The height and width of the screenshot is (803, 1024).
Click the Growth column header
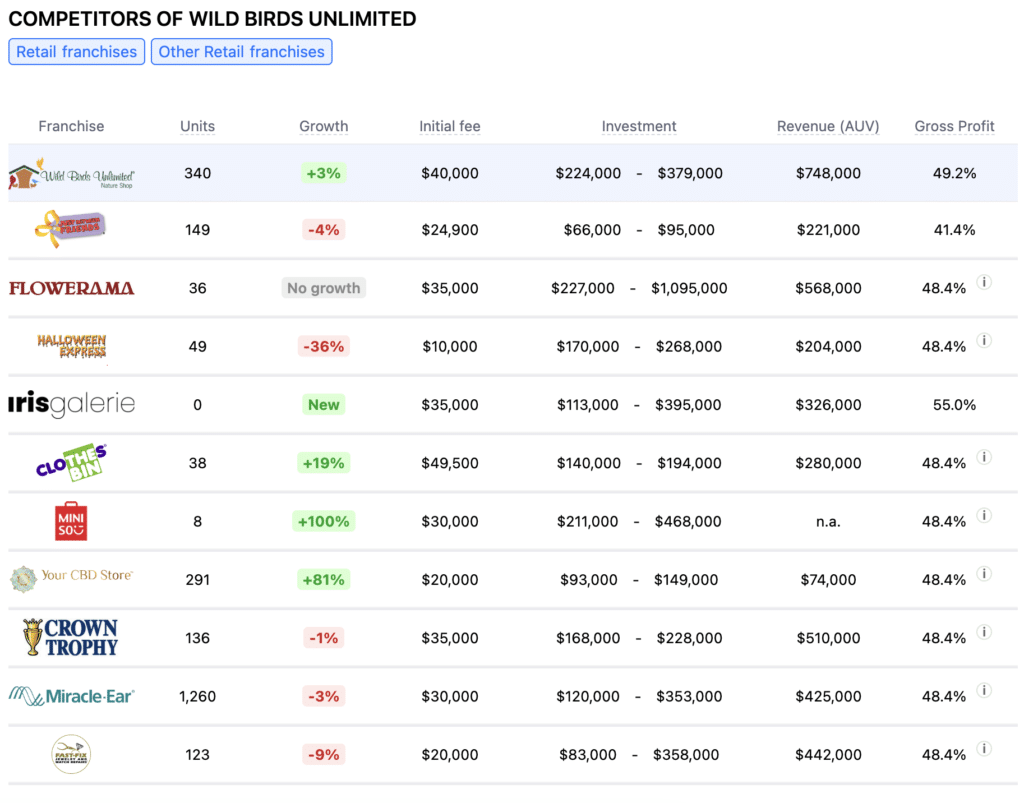323,126
